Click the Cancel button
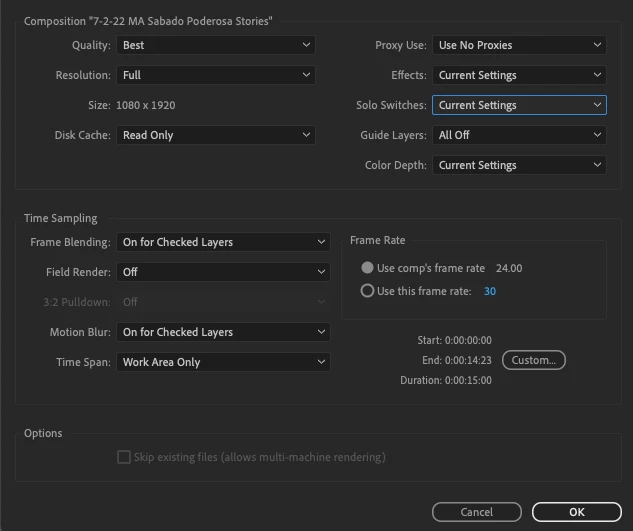 point(477,512)
